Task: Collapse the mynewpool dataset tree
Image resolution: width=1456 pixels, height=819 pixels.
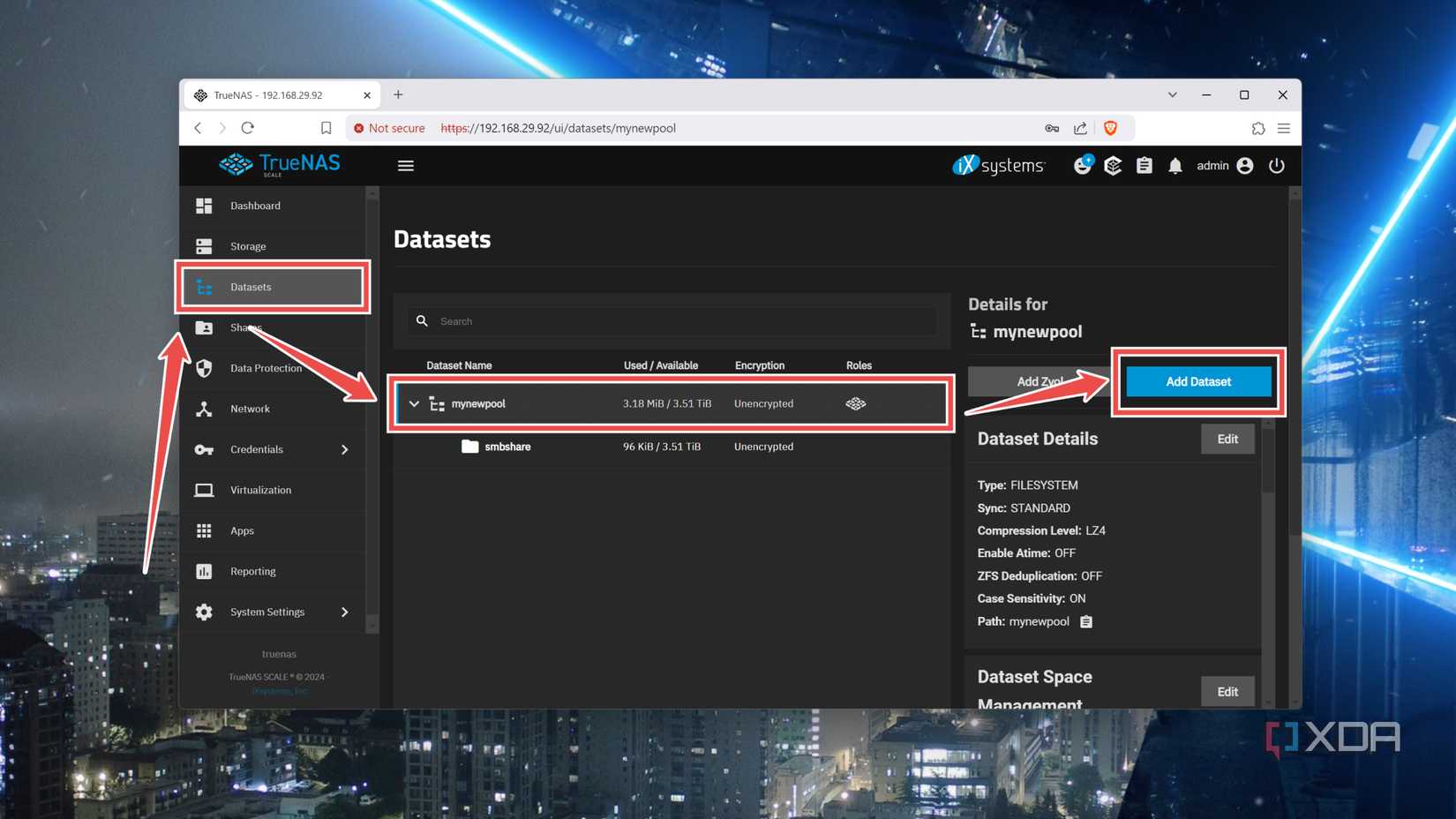Action: tap(414, 403)
